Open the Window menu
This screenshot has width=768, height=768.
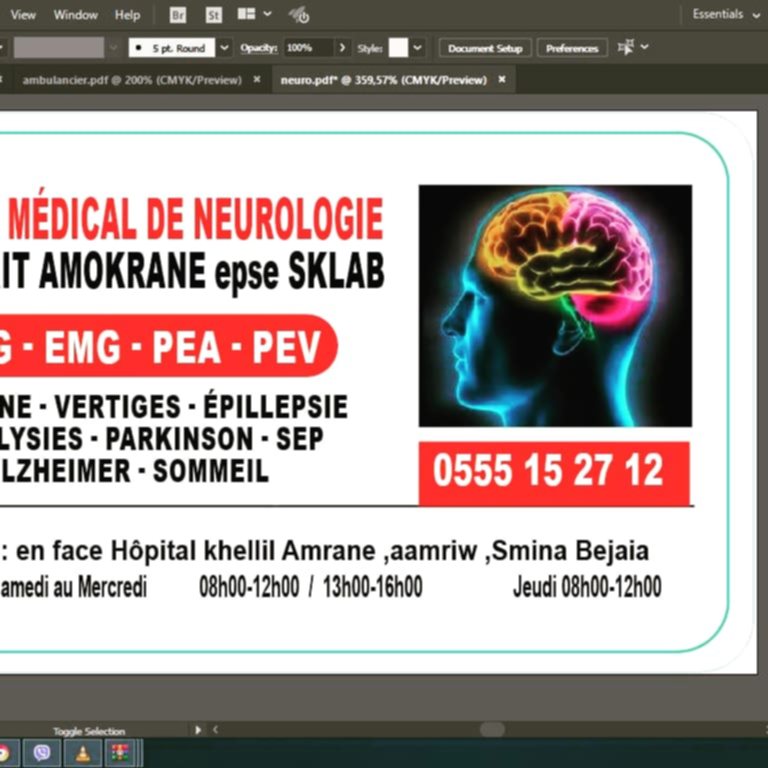tap(76, 15)
